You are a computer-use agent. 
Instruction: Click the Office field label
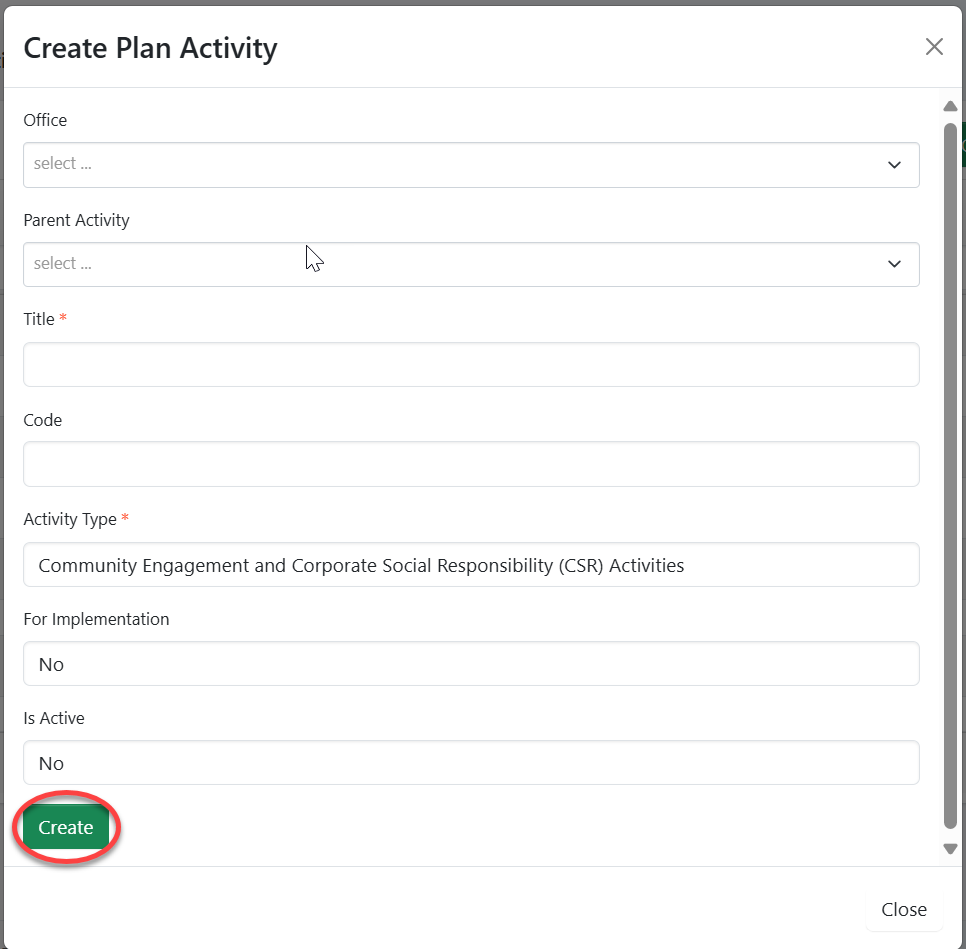point(45,120)
